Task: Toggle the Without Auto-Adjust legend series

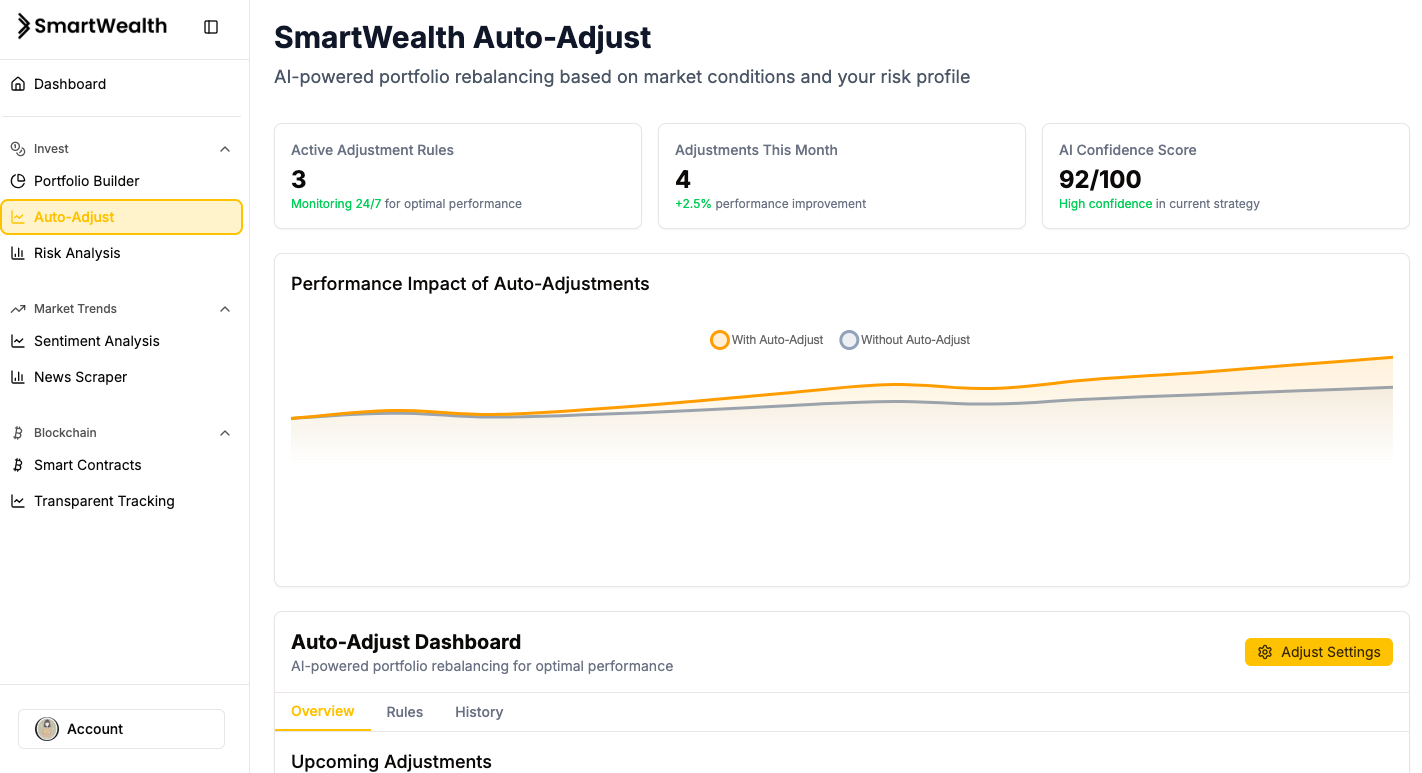Action: [x=905, y=340]
